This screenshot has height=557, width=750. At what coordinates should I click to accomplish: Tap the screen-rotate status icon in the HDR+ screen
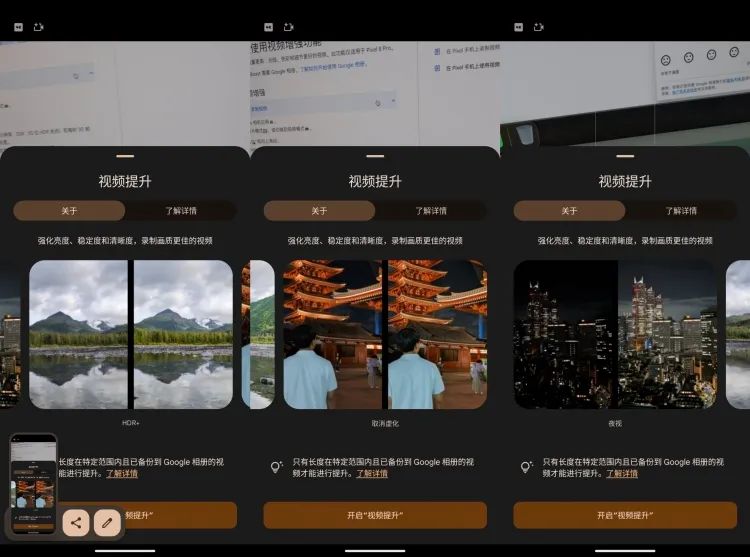pyautogui.click(x=38, y=27)
